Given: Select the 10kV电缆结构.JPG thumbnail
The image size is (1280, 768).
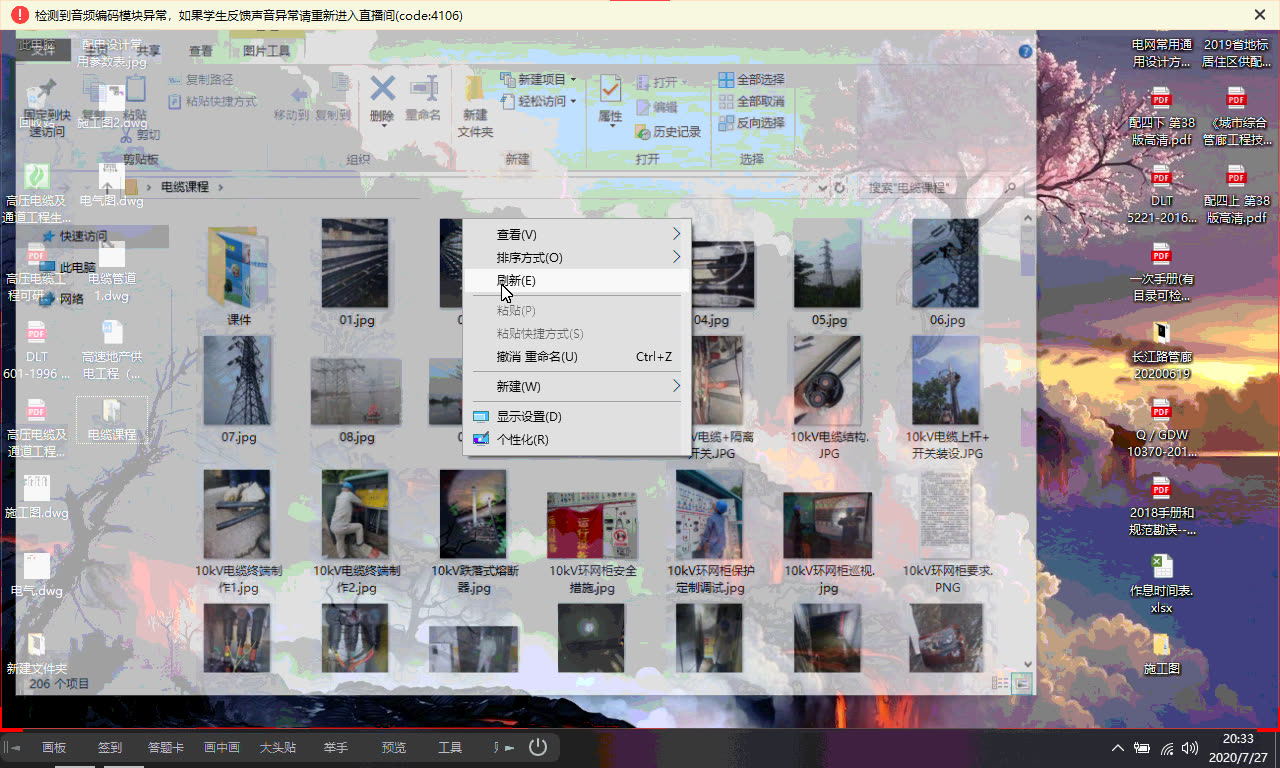Looking at the screenshot, I should (828, 380).
